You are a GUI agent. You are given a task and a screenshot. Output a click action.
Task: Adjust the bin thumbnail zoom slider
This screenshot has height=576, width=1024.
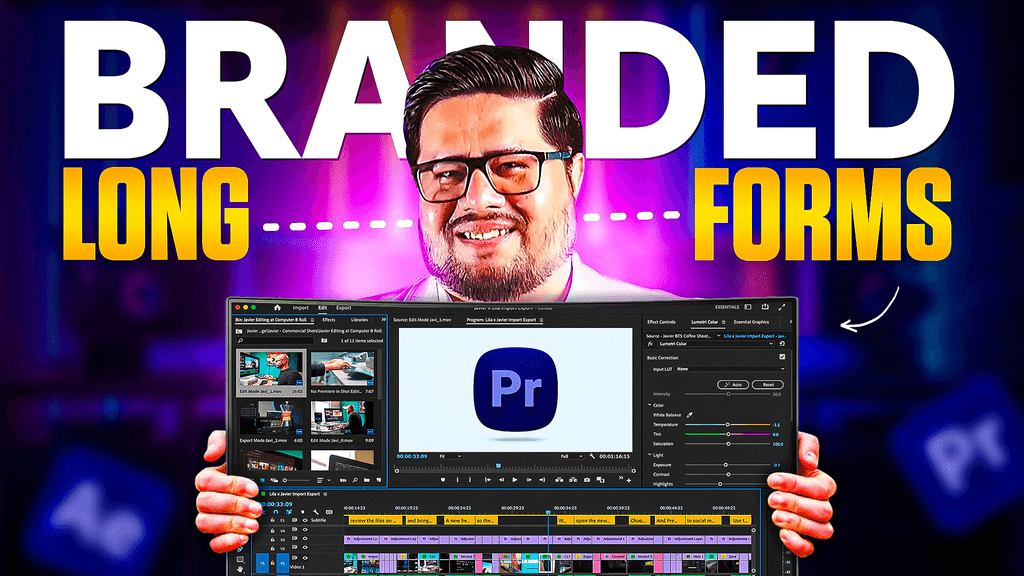[x=296, y=481]
